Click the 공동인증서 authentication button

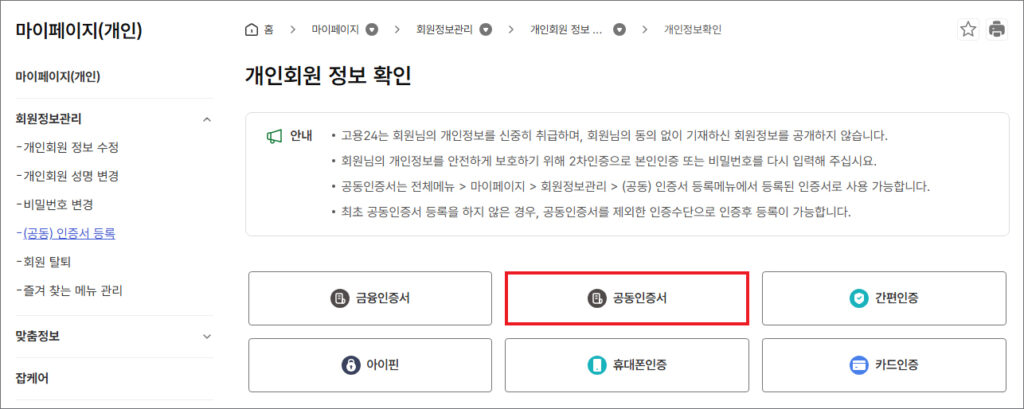coord(627,298)
